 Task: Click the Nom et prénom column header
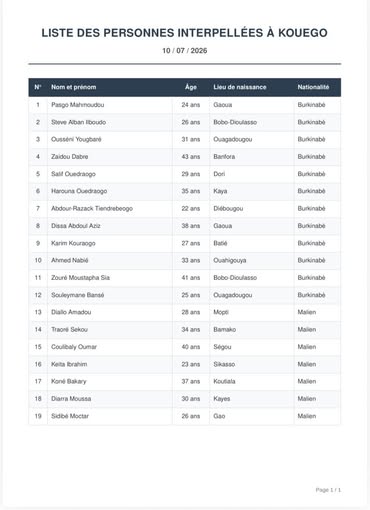tap(74, 87)
